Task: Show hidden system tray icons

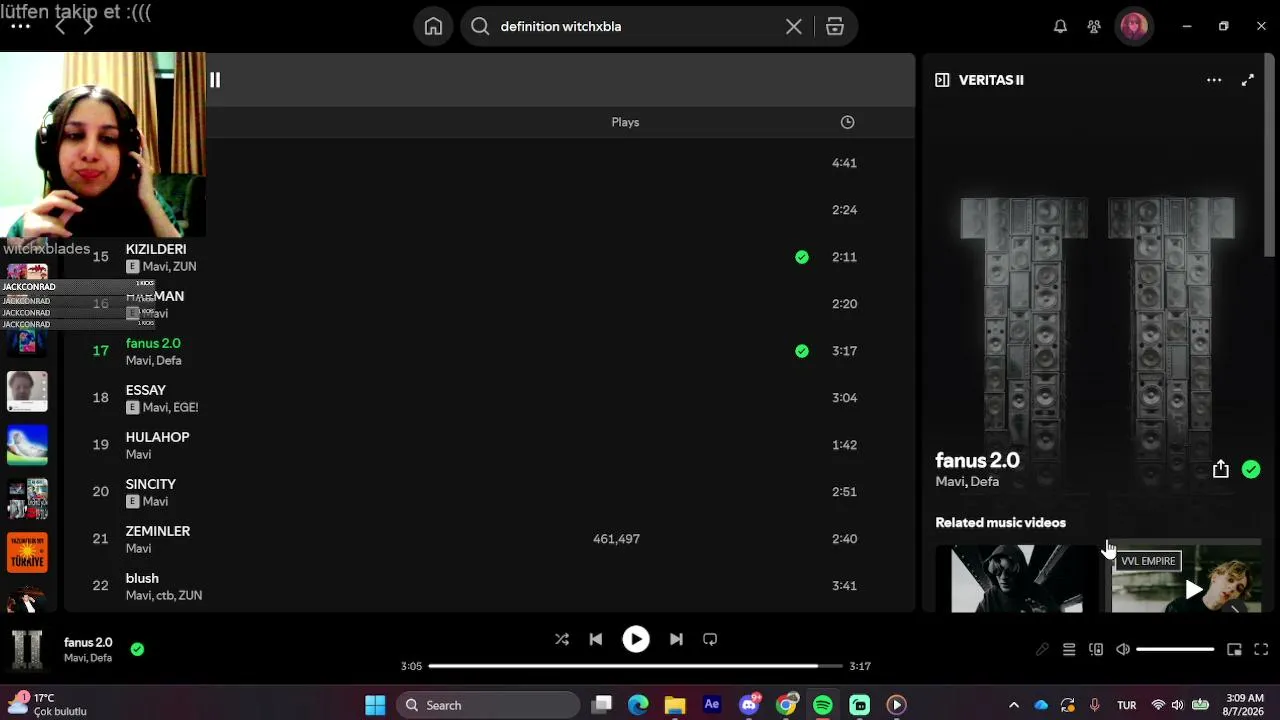Action: pos(1014,705)
